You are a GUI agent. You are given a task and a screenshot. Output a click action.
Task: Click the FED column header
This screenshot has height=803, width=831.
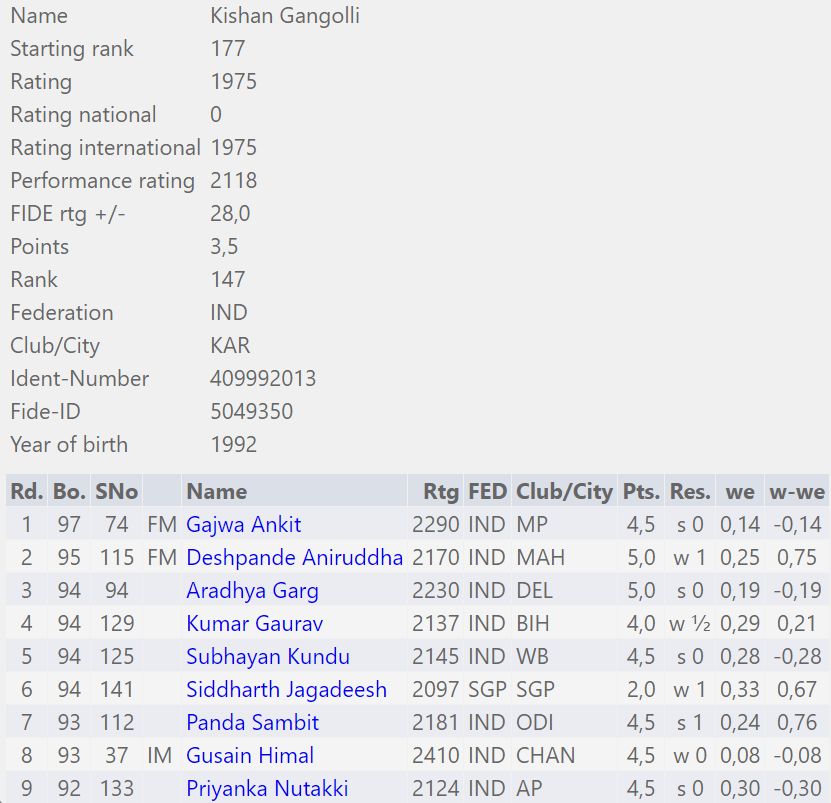tap(487, 491)
